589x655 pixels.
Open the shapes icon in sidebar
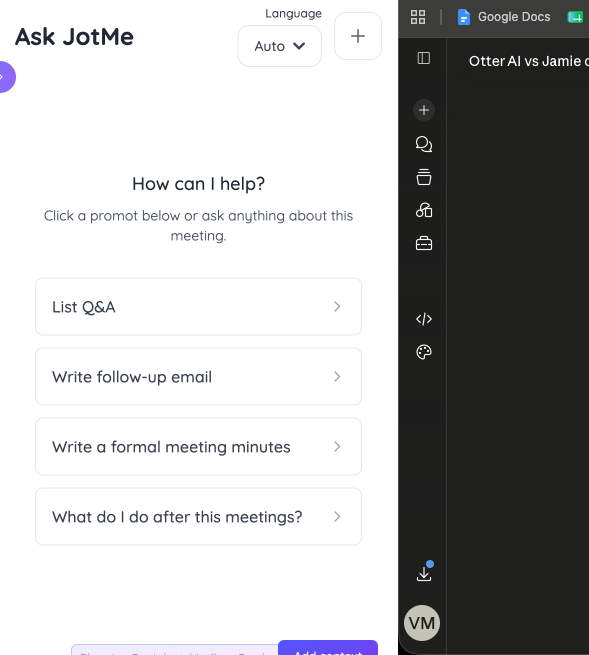point(424,210)
